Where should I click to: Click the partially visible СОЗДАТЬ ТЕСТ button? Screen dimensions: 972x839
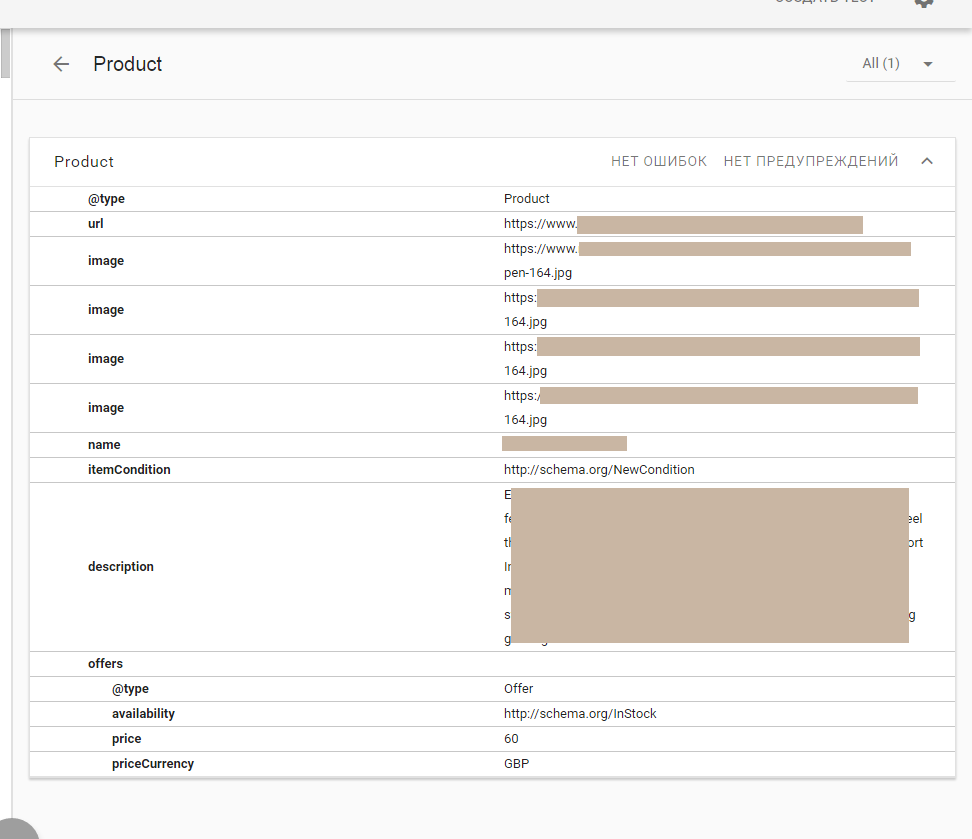click(x=825, y=3)
